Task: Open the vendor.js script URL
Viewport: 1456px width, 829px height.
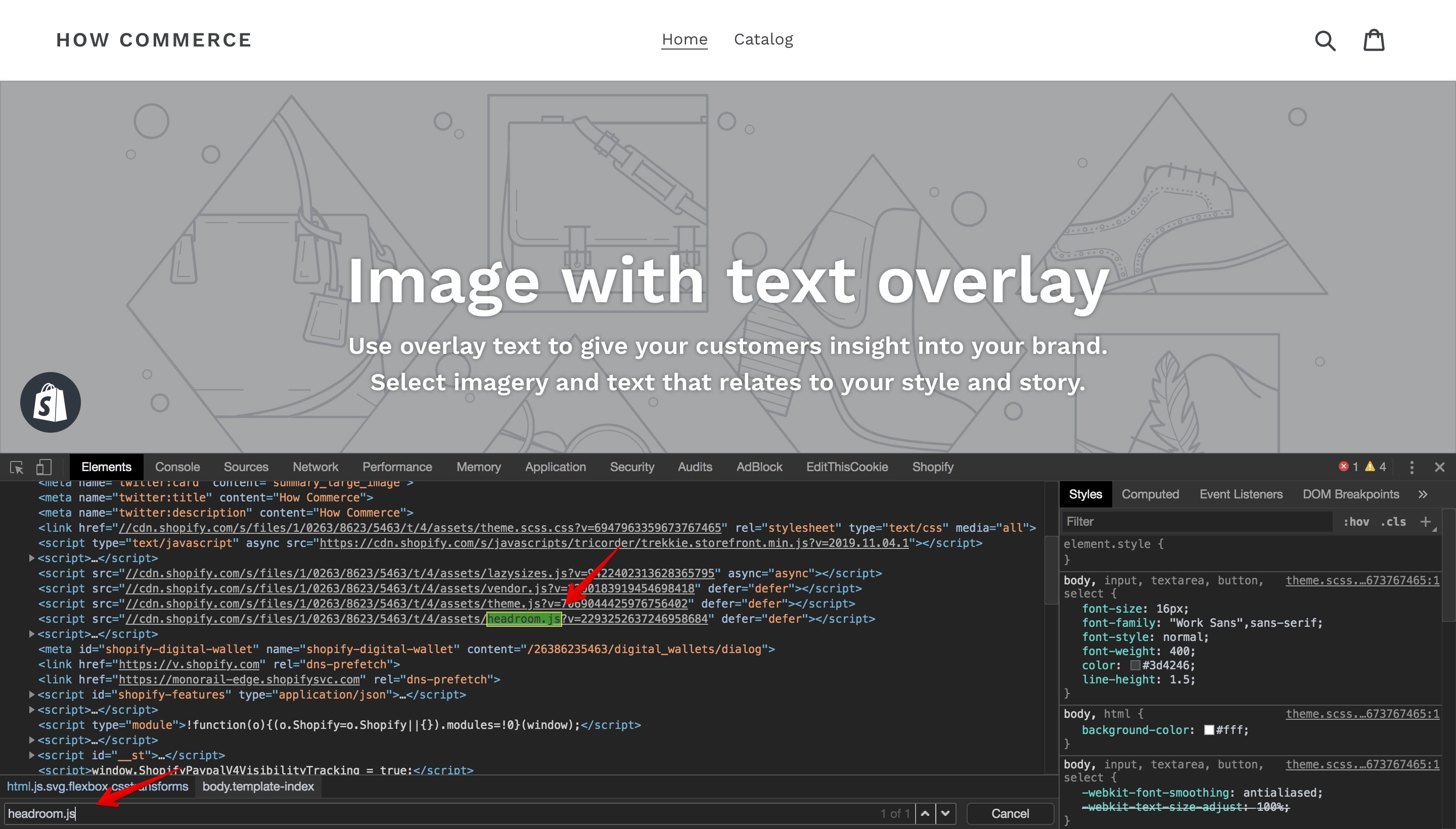Action: pos(409,588)
